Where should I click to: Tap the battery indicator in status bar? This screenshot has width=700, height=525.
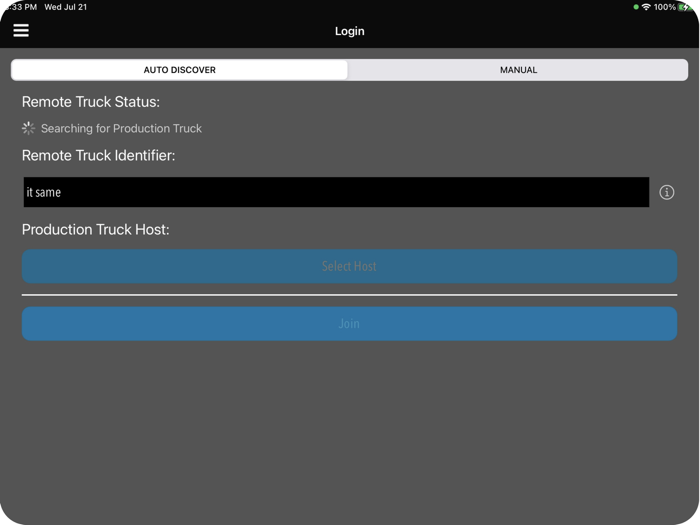(x=683, y=7)
